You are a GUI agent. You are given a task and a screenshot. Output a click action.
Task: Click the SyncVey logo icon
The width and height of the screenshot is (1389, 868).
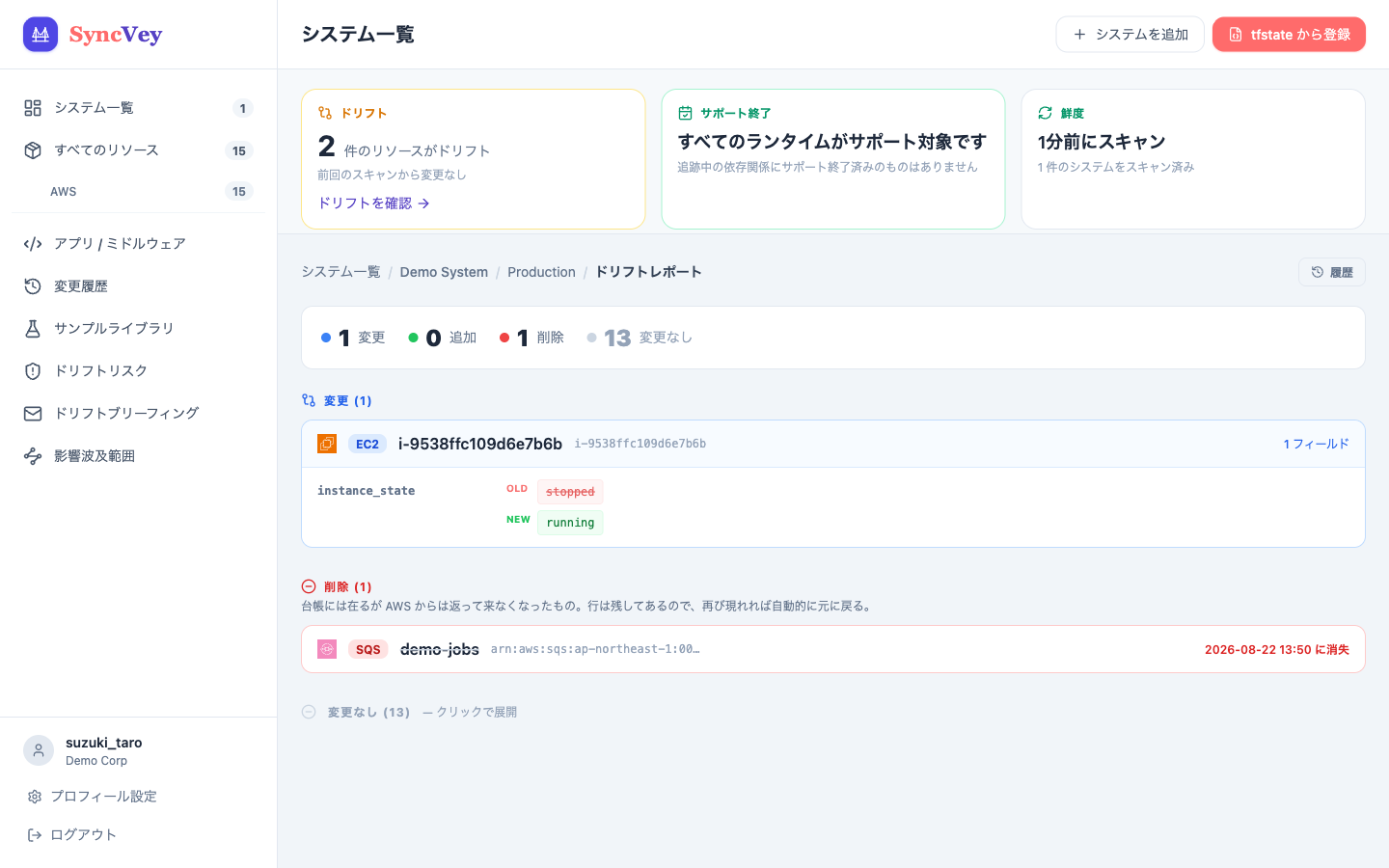[x=41, y=35]
